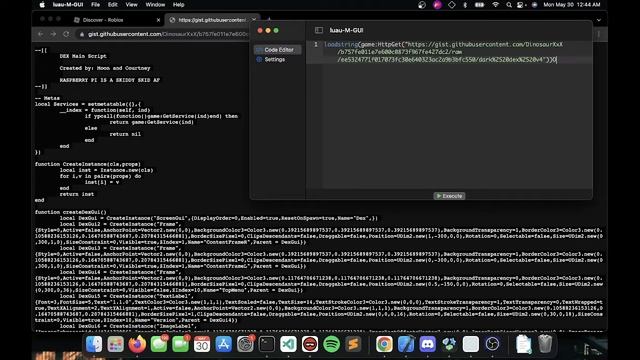640x360 pixels.
Task: Open System Preferences in dock
Action: point(245,344)
